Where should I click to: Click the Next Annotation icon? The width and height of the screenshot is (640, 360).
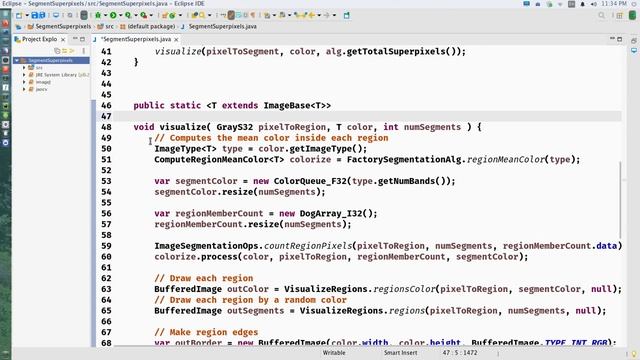pos(267,16)
